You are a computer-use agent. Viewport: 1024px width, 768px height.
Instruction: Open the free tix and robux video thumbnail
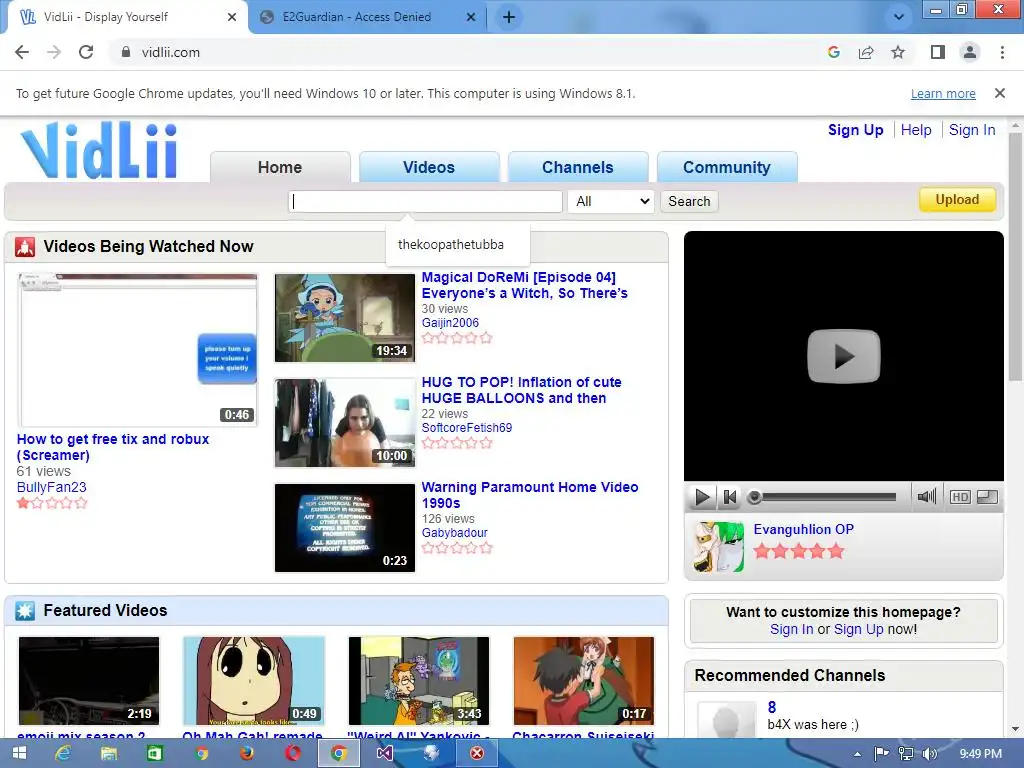pos(138,350)
